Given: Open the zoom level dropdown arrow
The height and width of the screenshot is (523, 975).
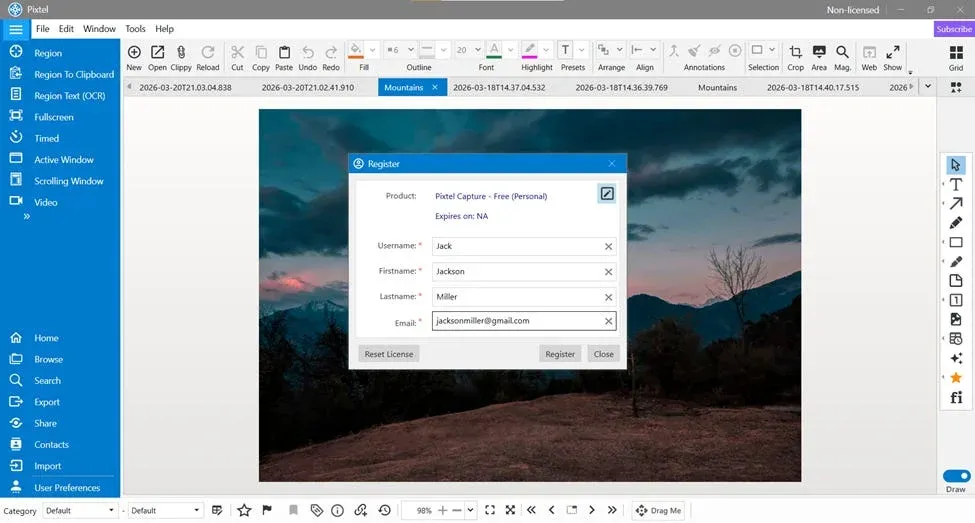Looking at the screenshot, I should point(470,511).
